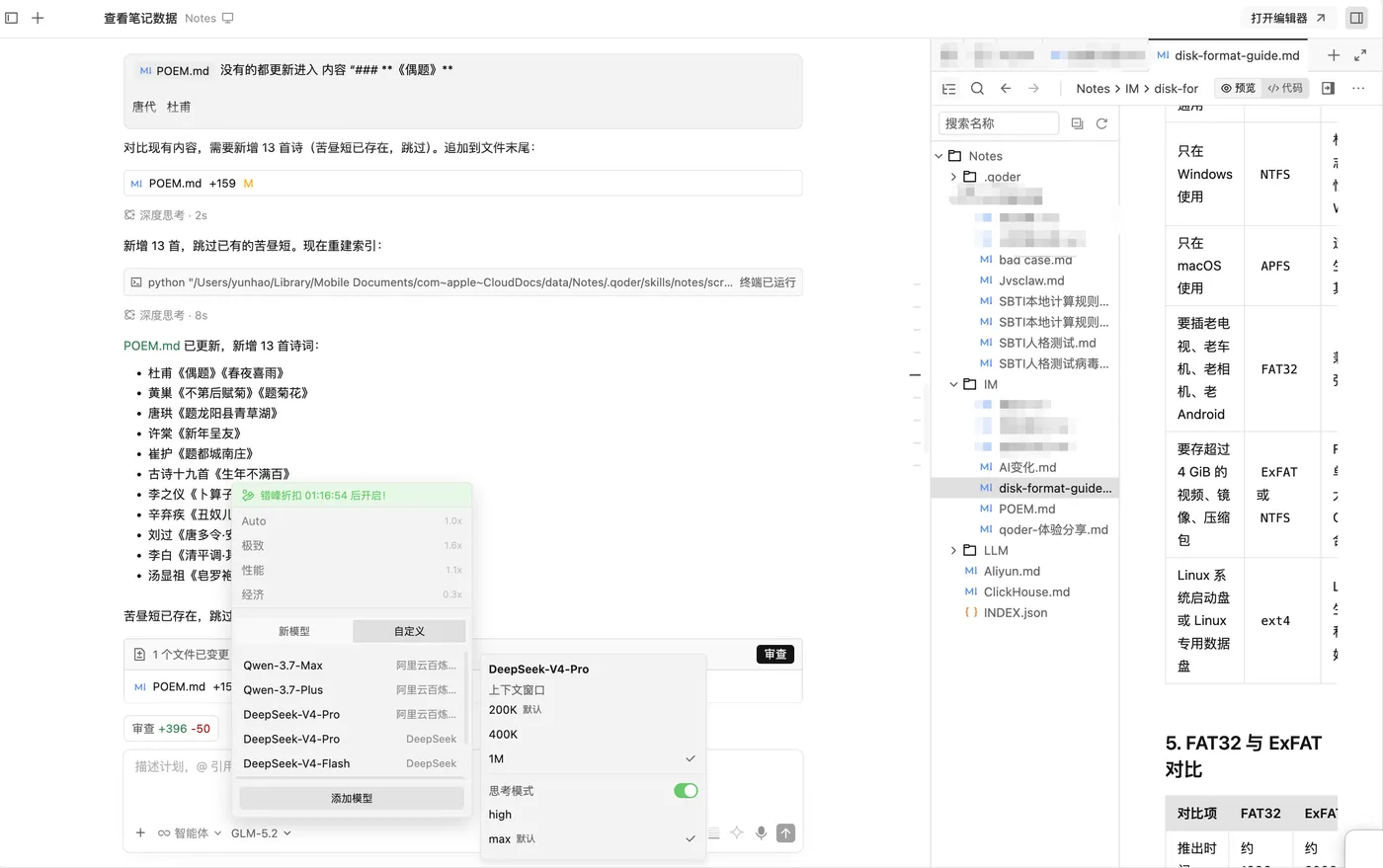Expand the .qoder folder
The width and height of the screenshot is (1383, 868).
(954, 177)
